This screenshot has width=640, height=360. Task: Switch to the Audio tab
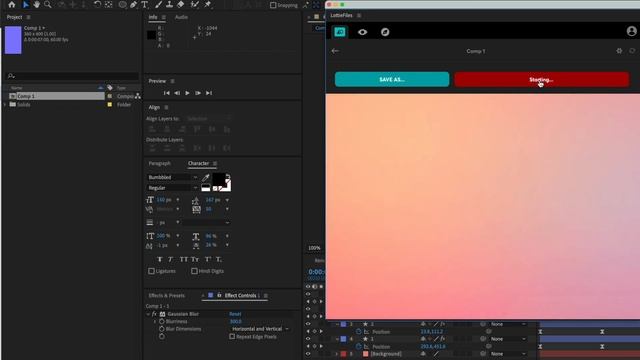(181, 17)
